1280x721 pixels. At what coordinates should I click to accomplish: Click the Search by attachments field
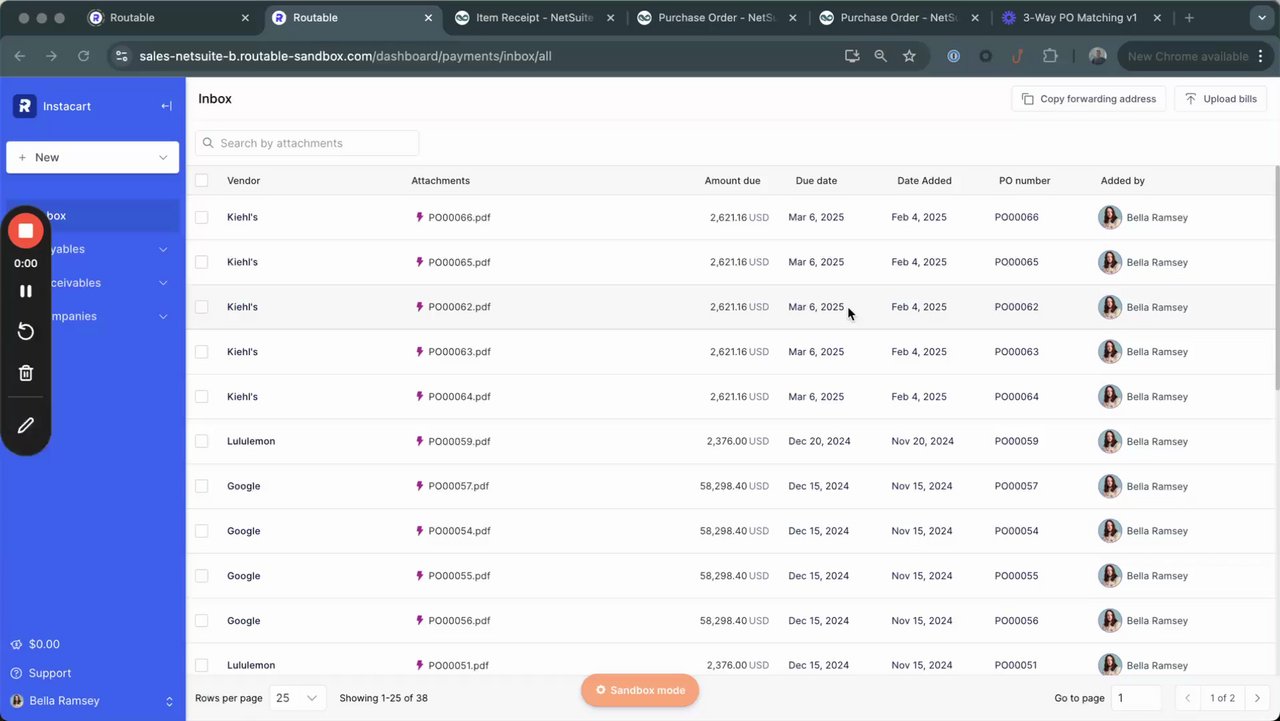pyautogui.click(x=307, y=143)
